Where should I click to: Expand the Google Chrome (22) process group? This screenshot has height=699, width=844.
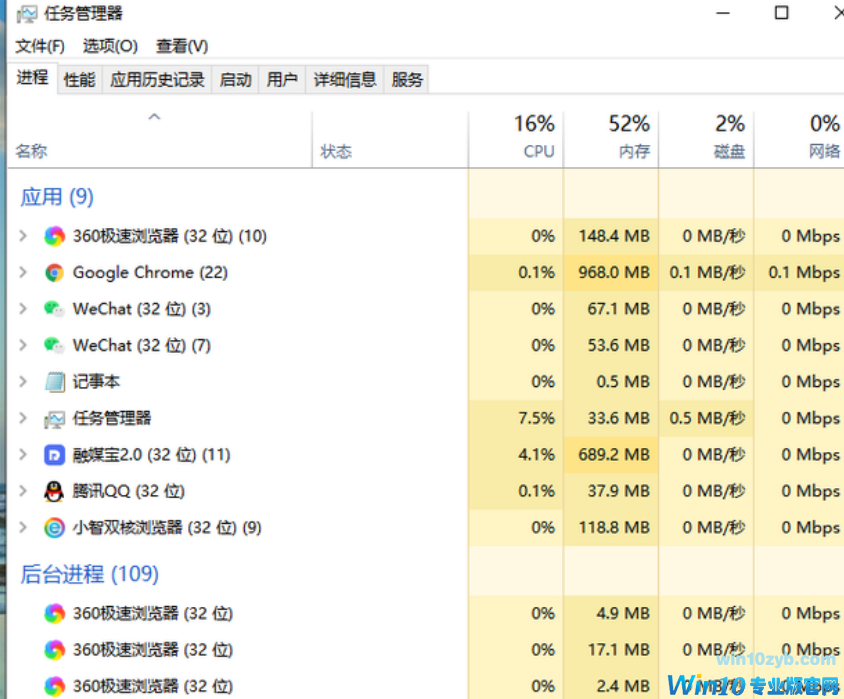[24, 272]
